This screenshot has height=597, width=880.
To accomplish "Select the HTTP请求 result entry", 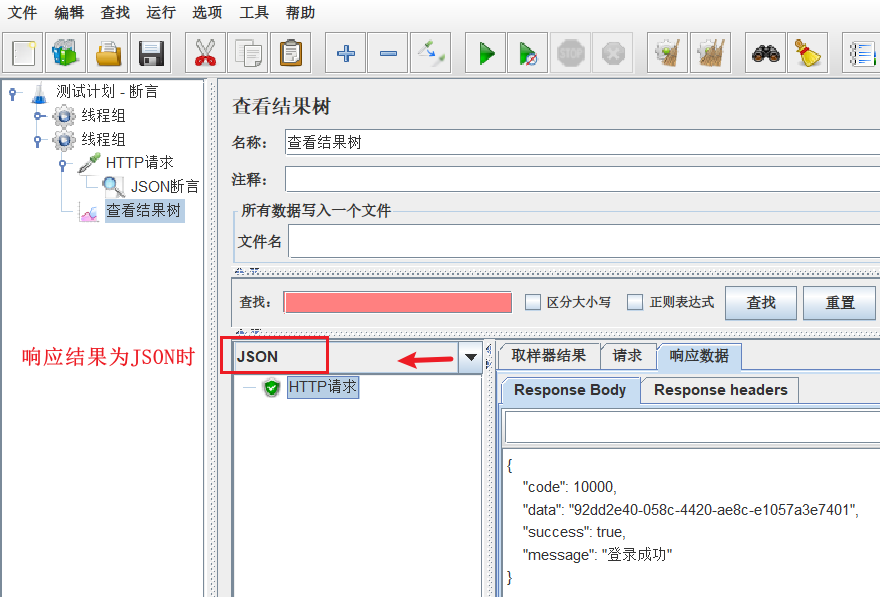I will tap(323, 387).
